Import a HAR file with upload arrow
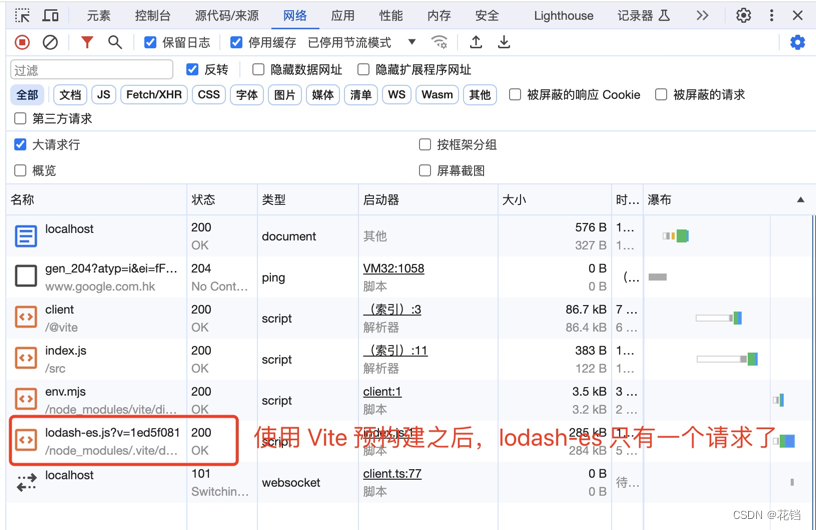The width and height of the screenshot is (816, 530). (x=476, y=42)
